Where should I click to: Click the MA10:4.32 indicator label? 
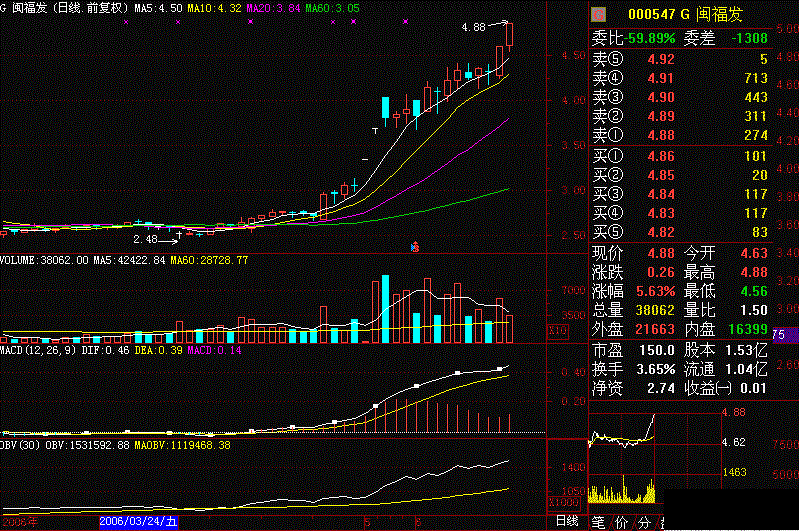pyautogui.click(x=214, y=8)
